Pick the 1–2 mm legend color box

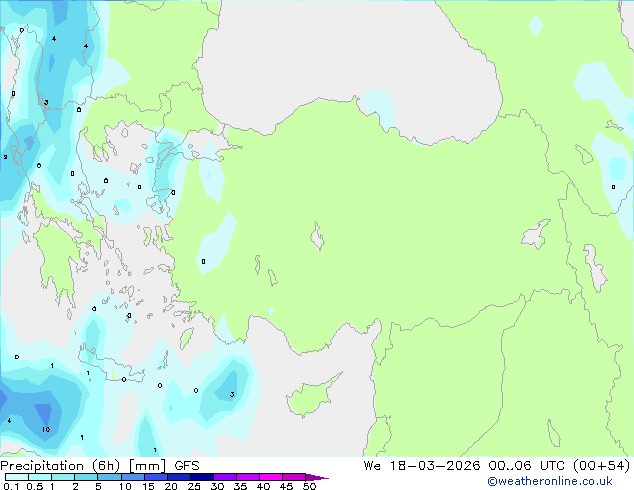pyautogui.click(x=63, y=477)
